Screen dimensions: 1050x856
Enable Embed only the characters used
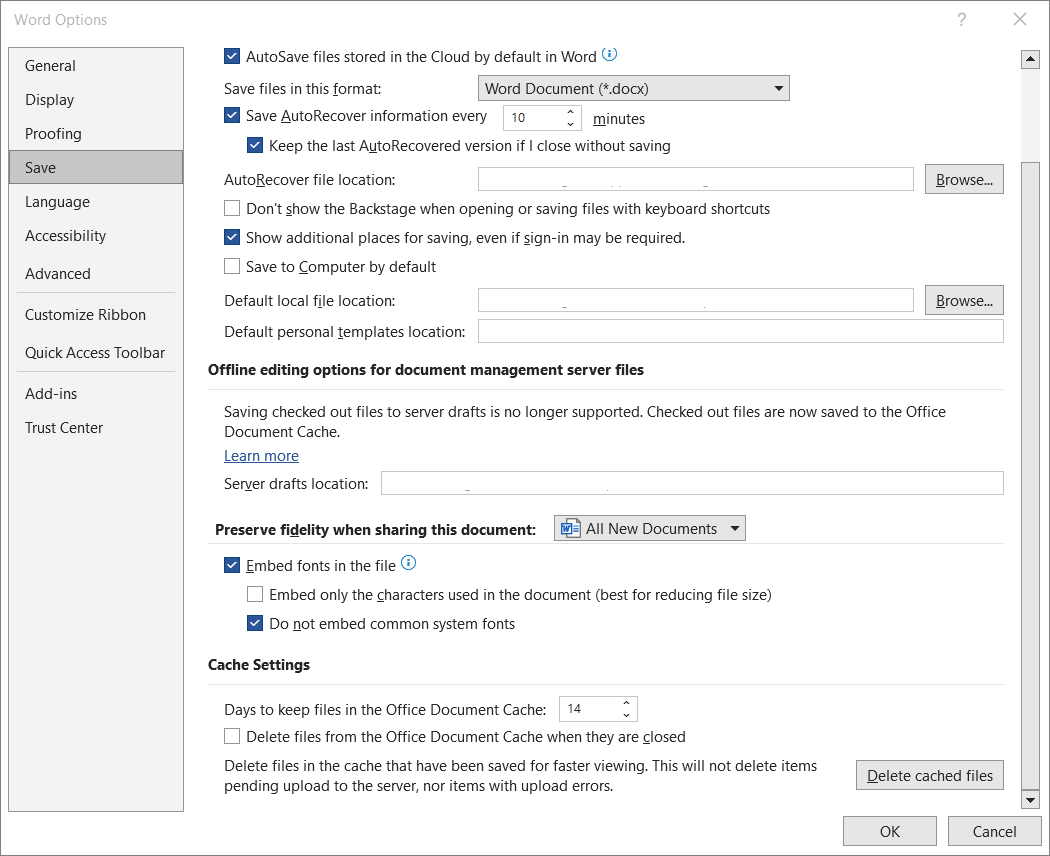255,594
